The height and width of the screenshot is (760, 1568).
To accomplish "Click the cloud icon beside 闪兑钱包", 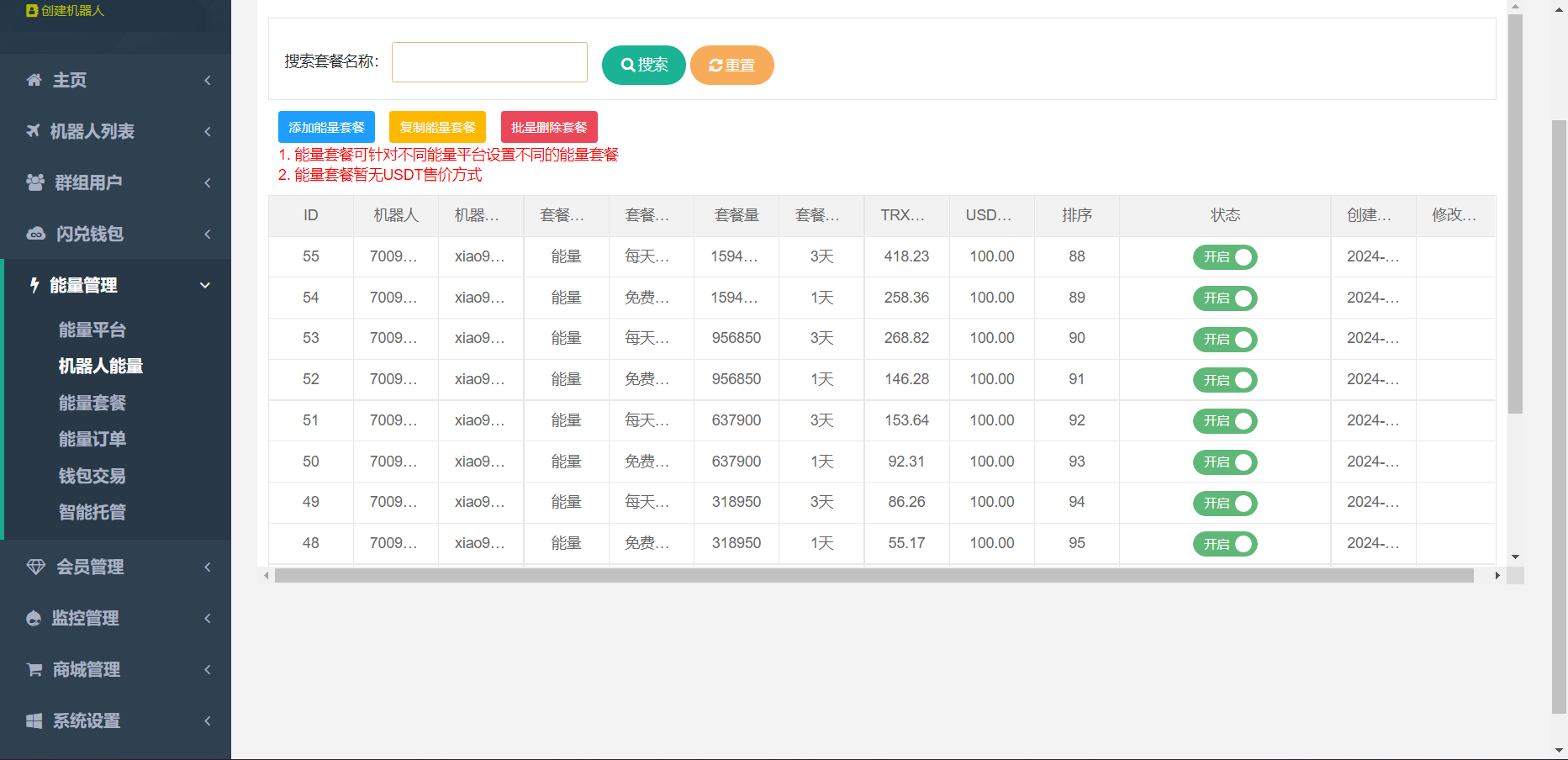I will [36, 234].
